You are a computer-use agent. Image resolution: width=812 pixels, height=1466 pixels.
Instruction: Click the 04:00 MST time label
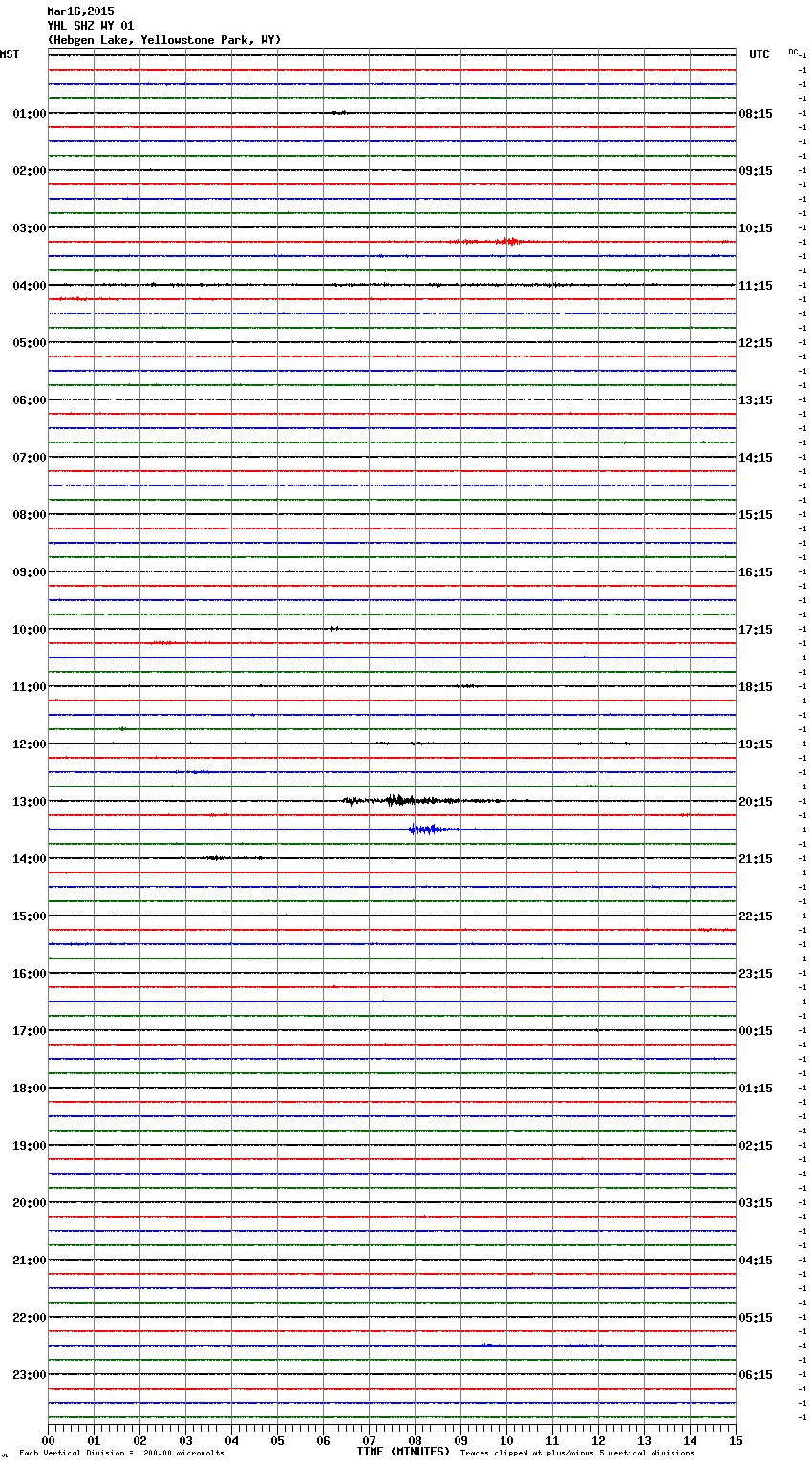tap(30, 286)
